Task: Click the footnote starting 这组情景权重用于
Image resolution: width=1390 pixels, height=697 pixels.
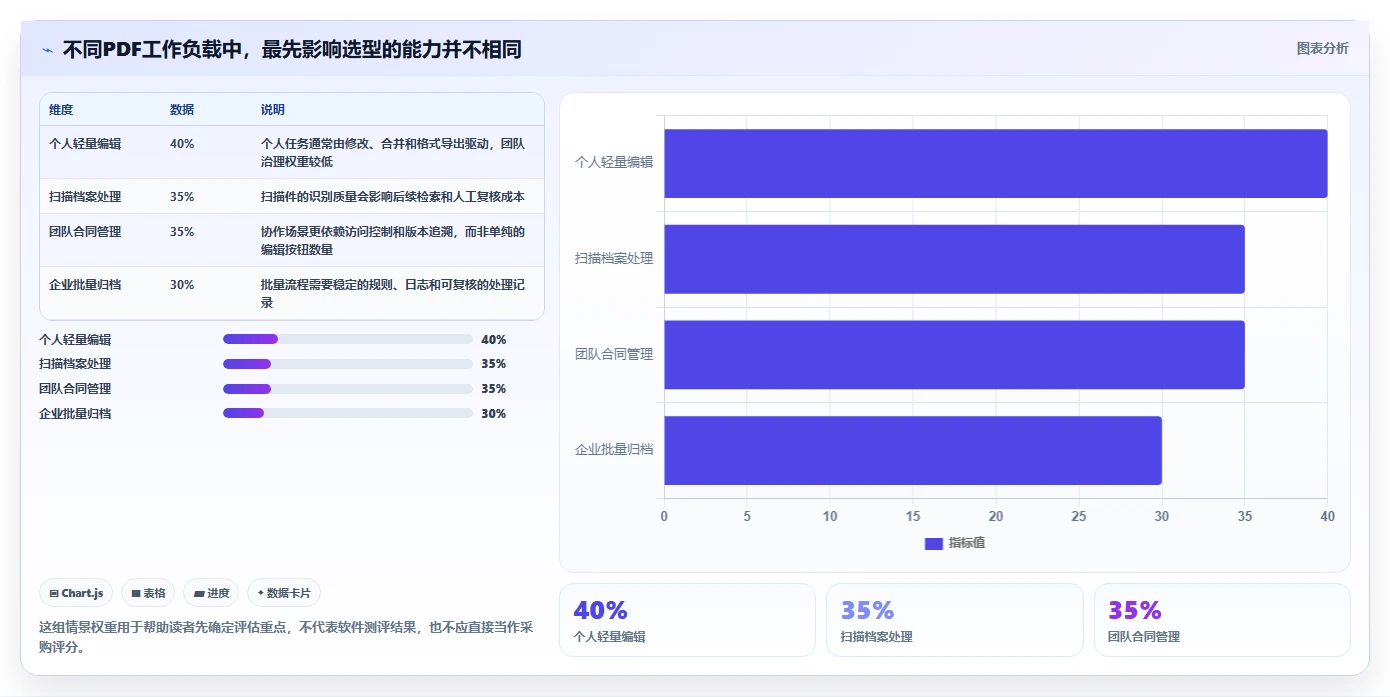Action: pos(287,637)
